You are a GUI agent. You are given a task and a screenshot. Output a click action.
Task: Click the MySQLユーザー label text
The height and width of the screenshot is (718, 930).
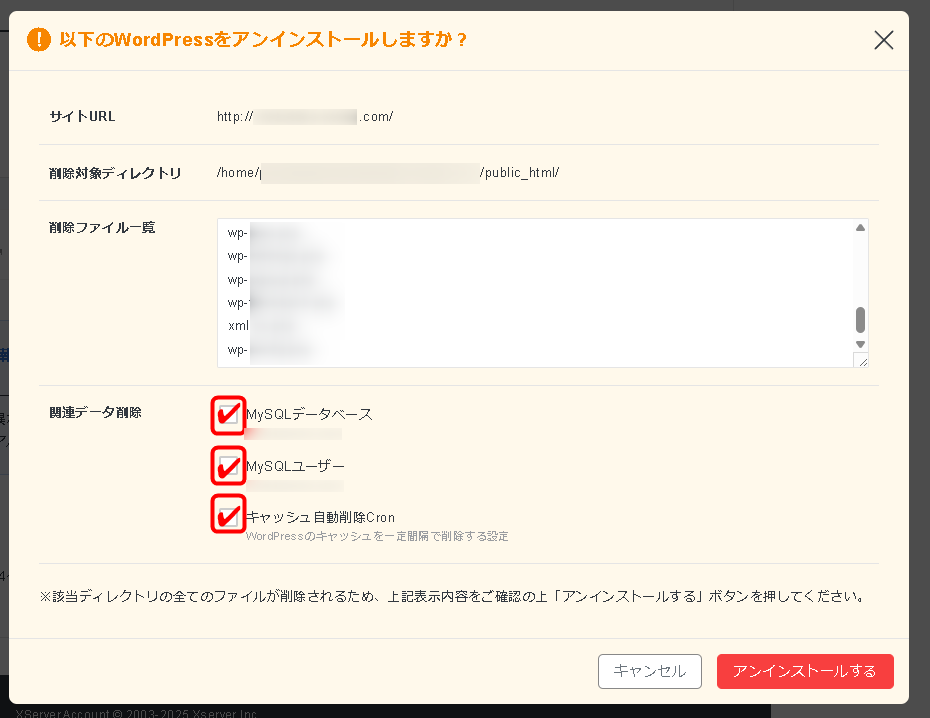pyautogui.click(x=295, y=466)
